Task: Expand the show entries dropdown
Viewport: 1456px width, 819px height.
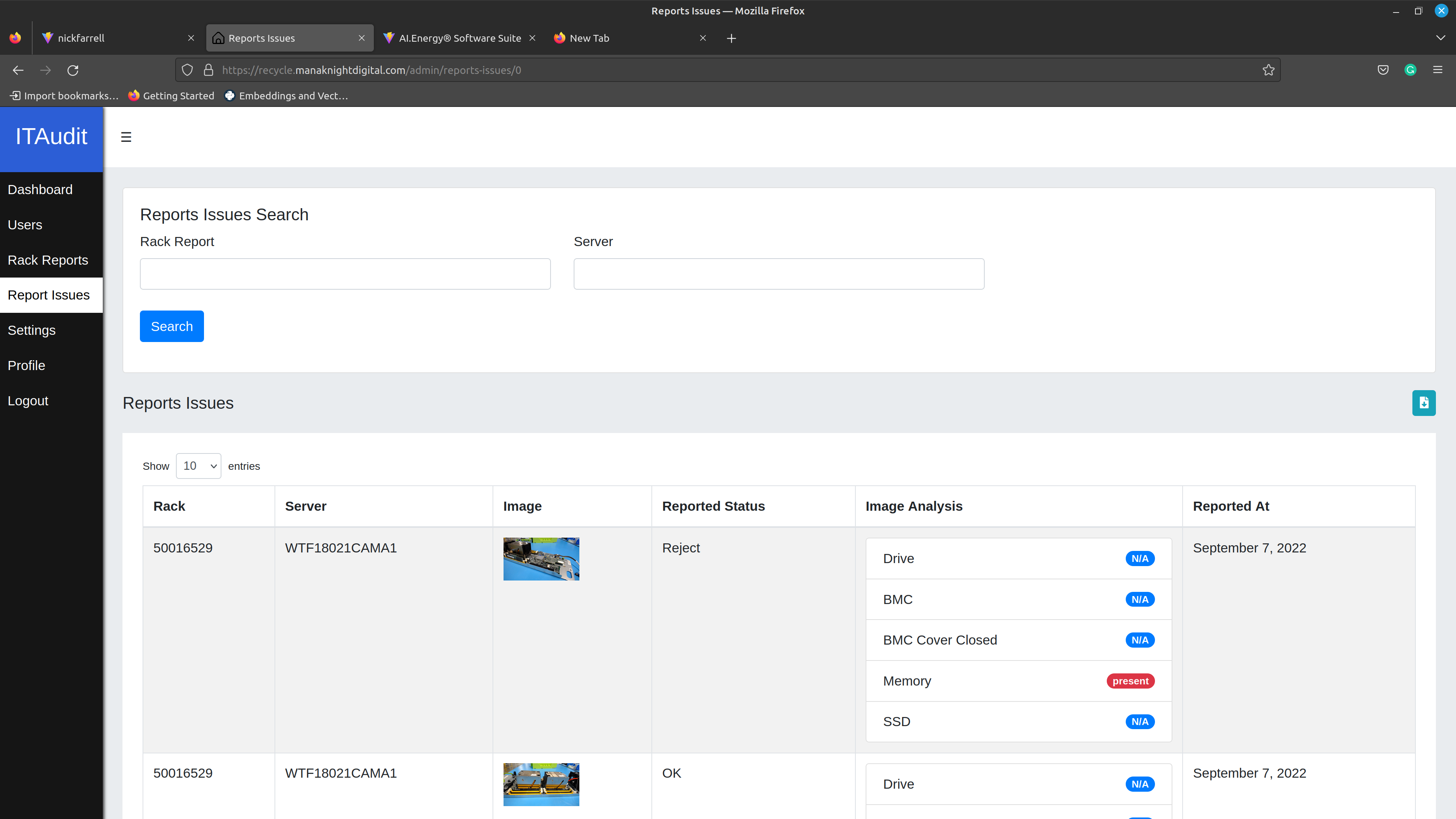Action: point(198,466)
